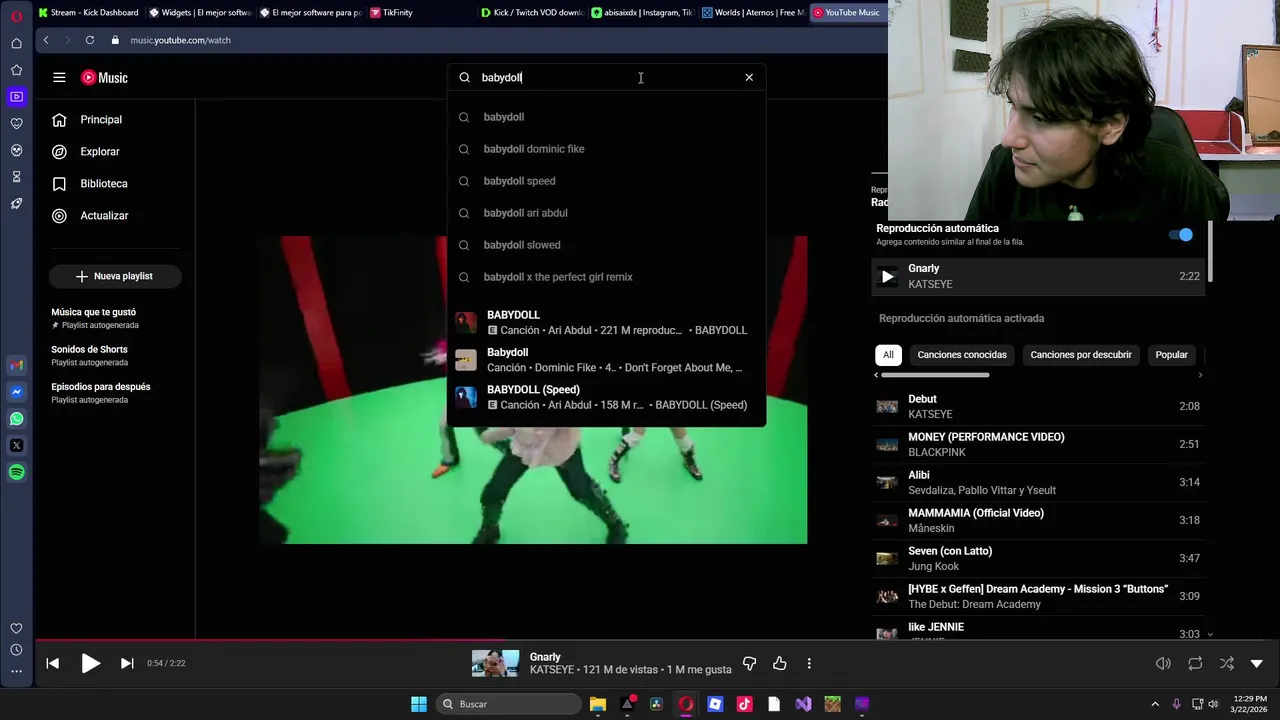The image size is (1280, 720).
Task: Select 'Canciones conocidas' filter chip
Action: click(x=962, y=355)
